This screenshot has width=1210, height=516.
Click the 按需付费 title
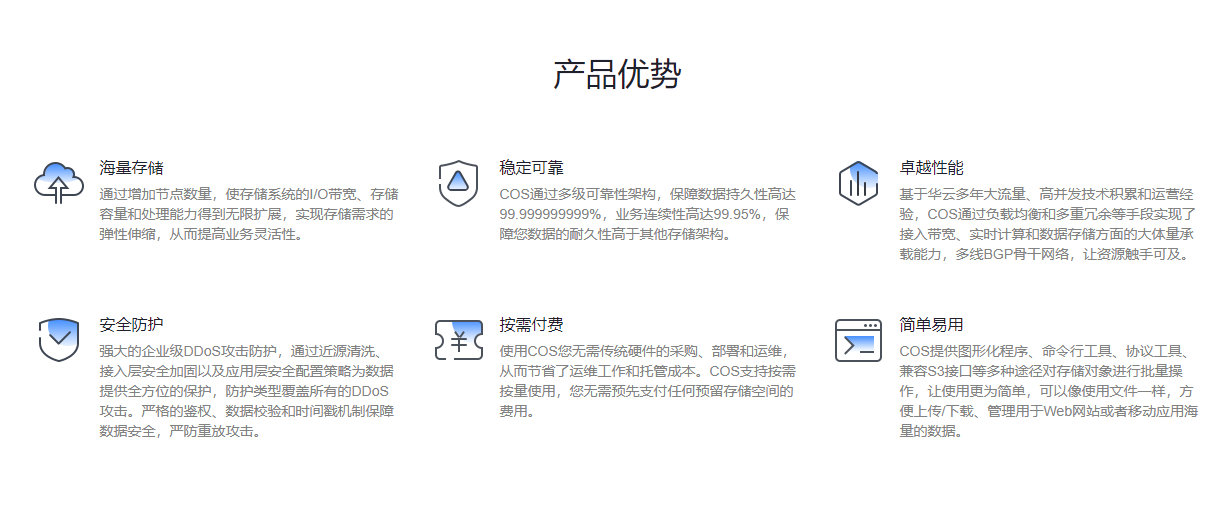point(531,325)
